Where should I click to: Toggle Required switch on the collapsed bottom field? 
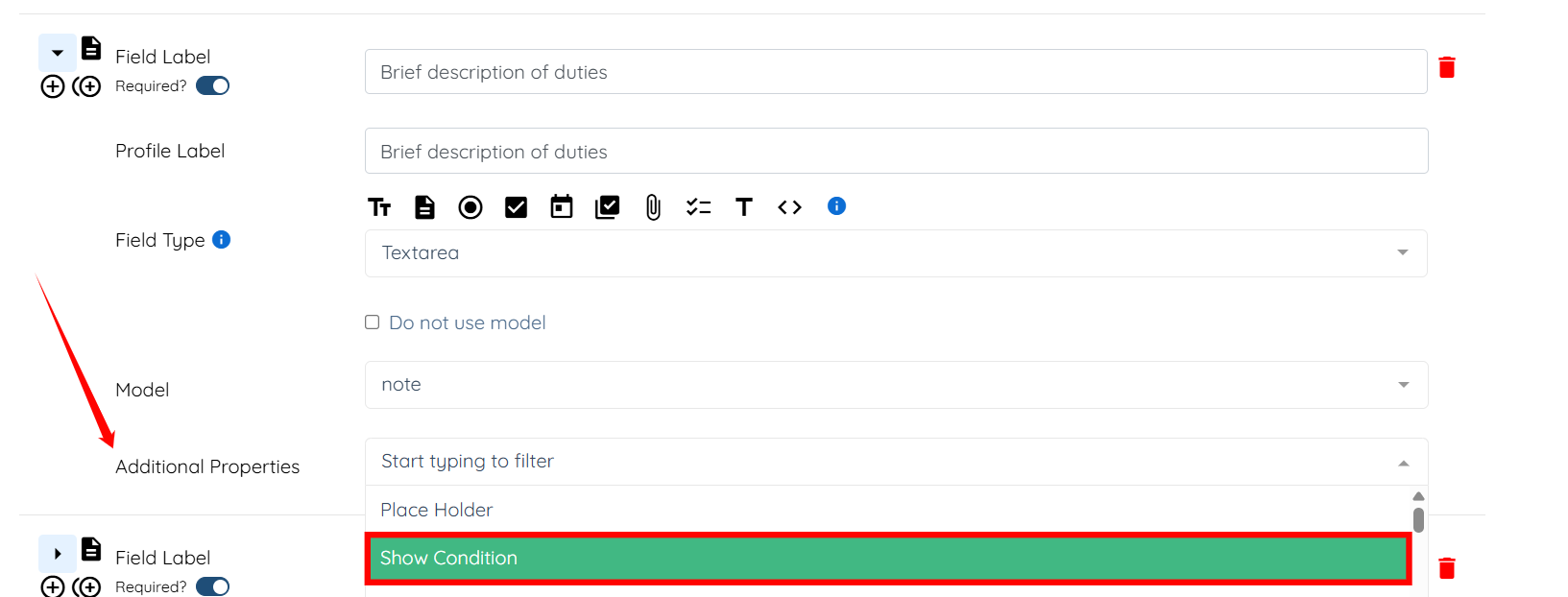click(x=212, y=586)
